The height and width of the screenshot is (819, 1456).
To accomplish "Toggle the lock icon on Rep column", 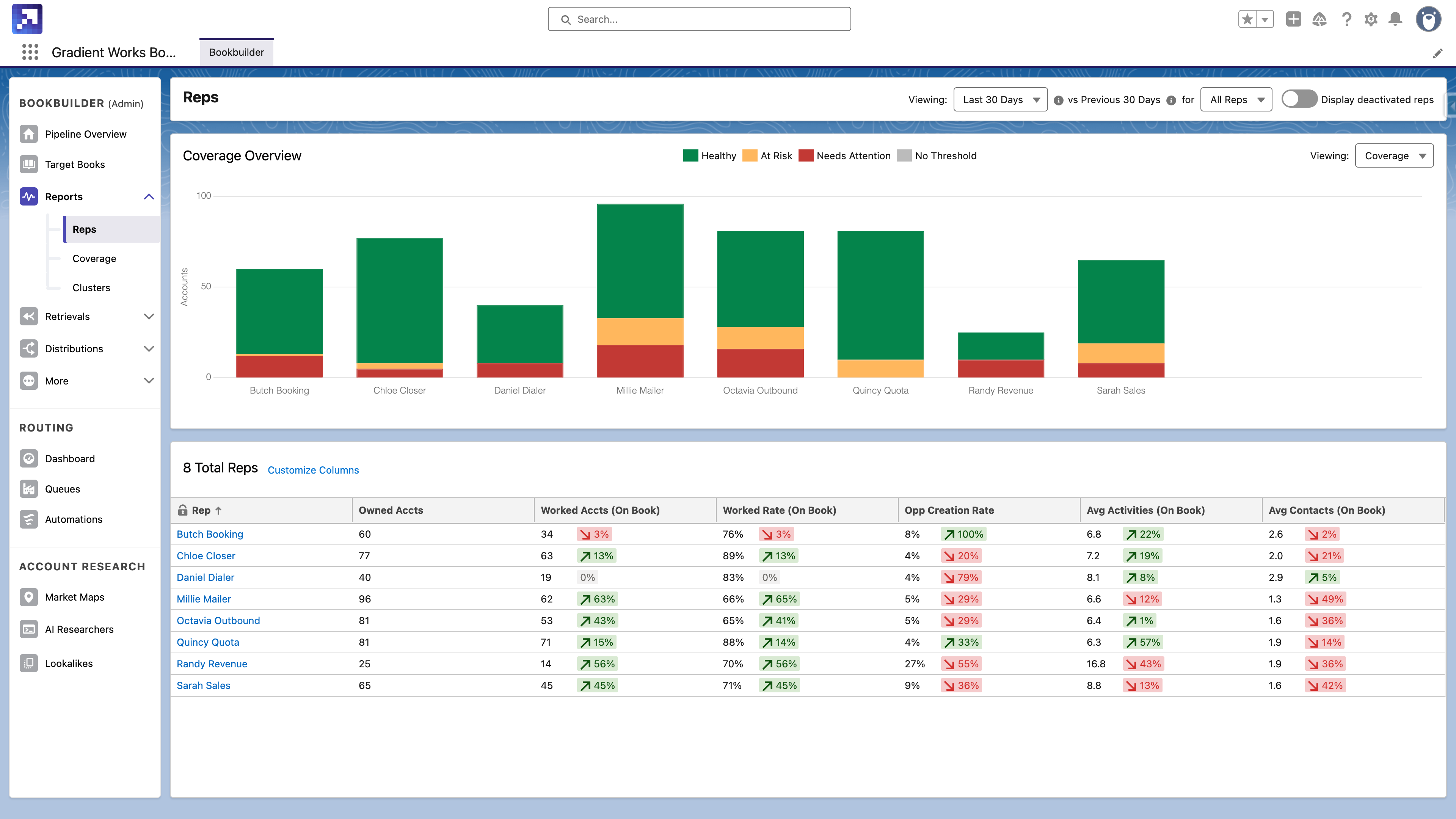I will pos(182,510).
